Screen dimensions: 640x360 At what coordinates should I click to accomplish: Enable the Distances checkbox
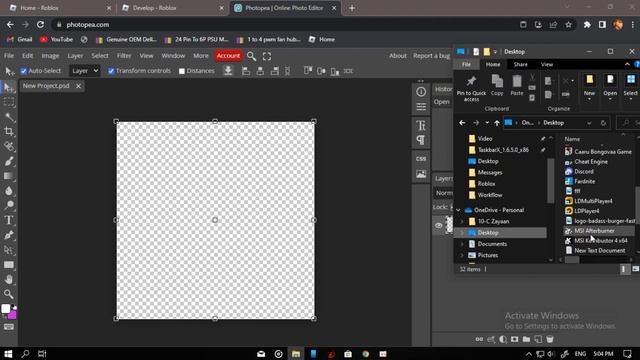point(182,71)
